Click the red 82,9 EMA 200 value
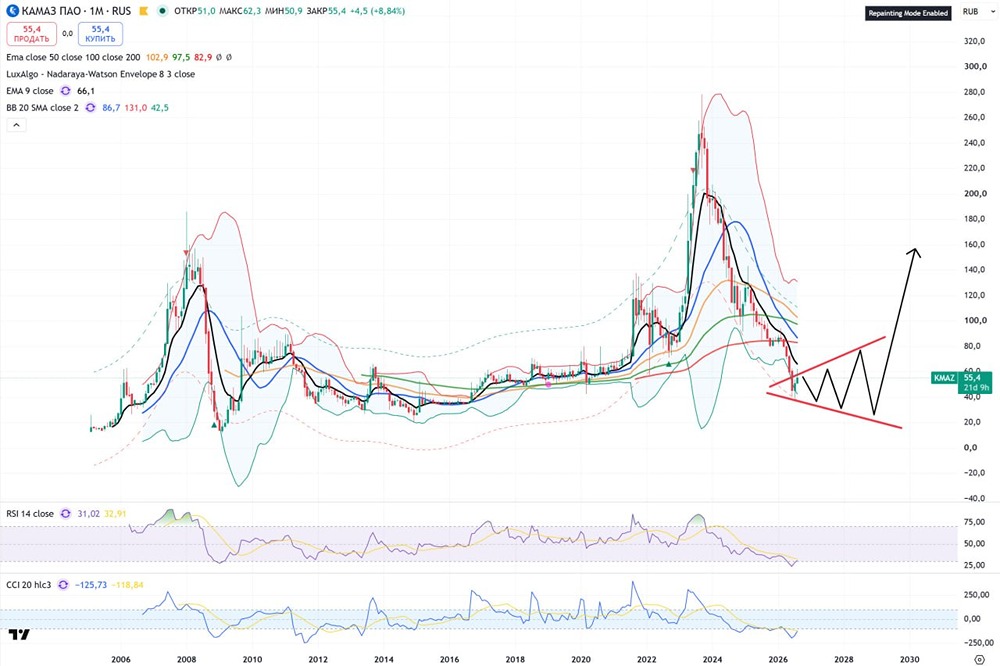 coord(203,57)
